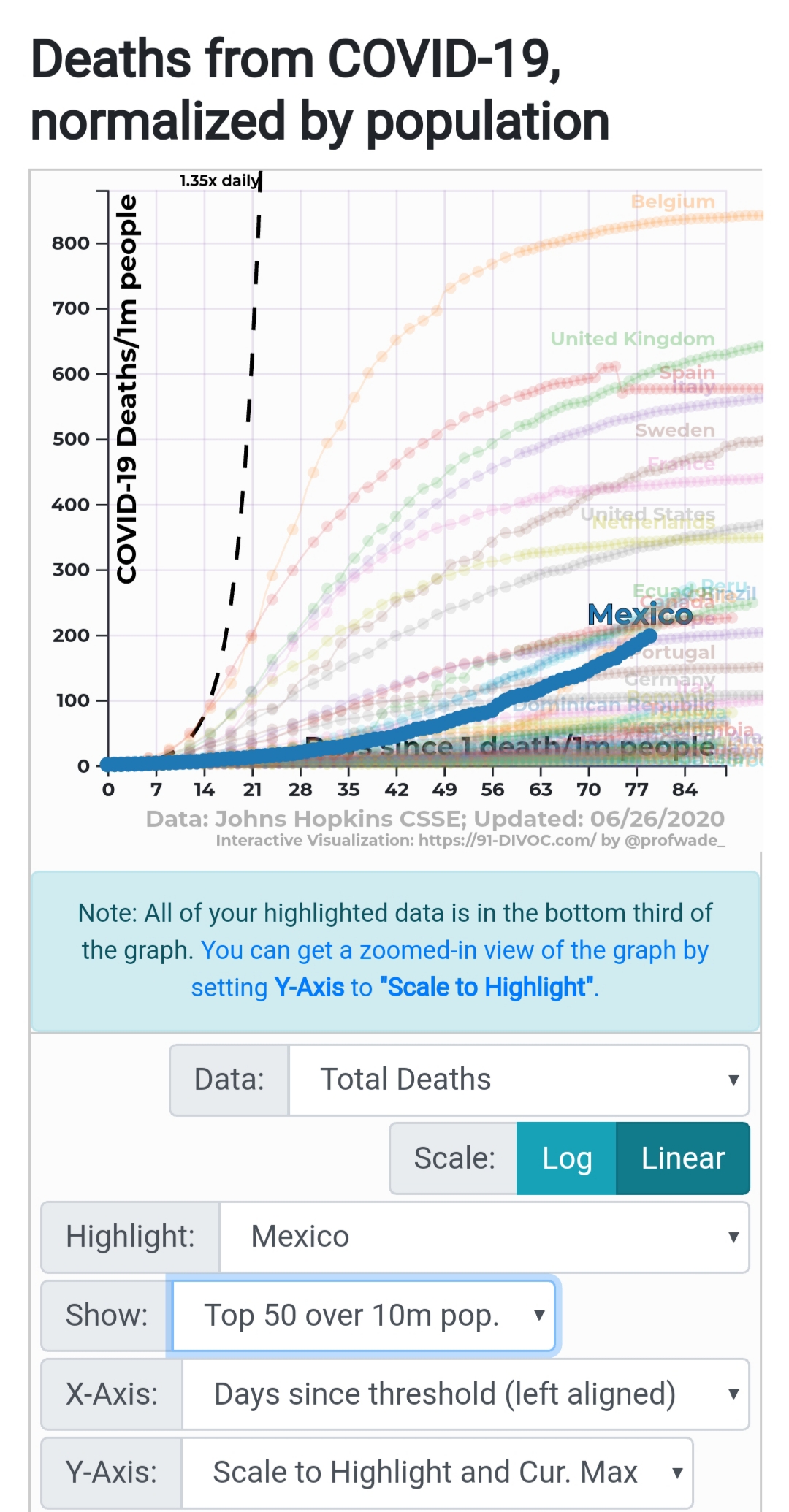Select the Log scale button

point(566,1158)
